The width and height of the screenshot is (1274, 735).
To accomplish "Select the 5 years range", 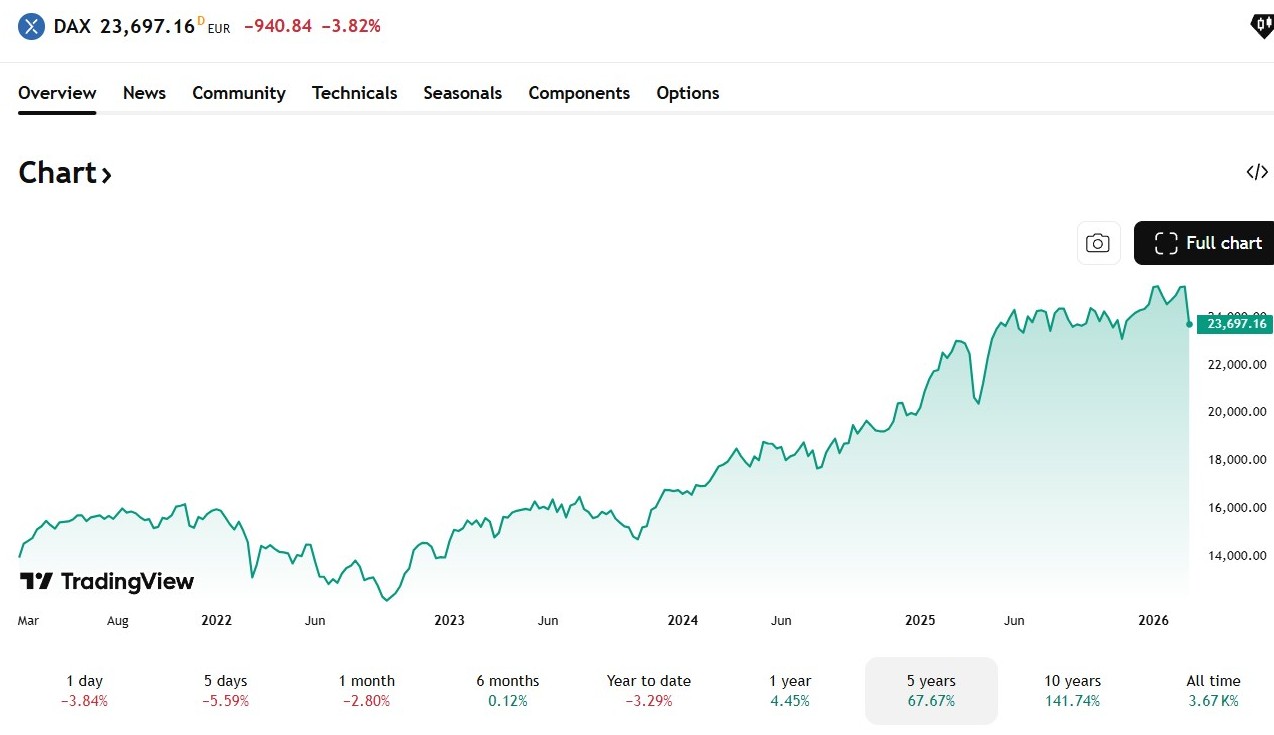I will point(931,691).
